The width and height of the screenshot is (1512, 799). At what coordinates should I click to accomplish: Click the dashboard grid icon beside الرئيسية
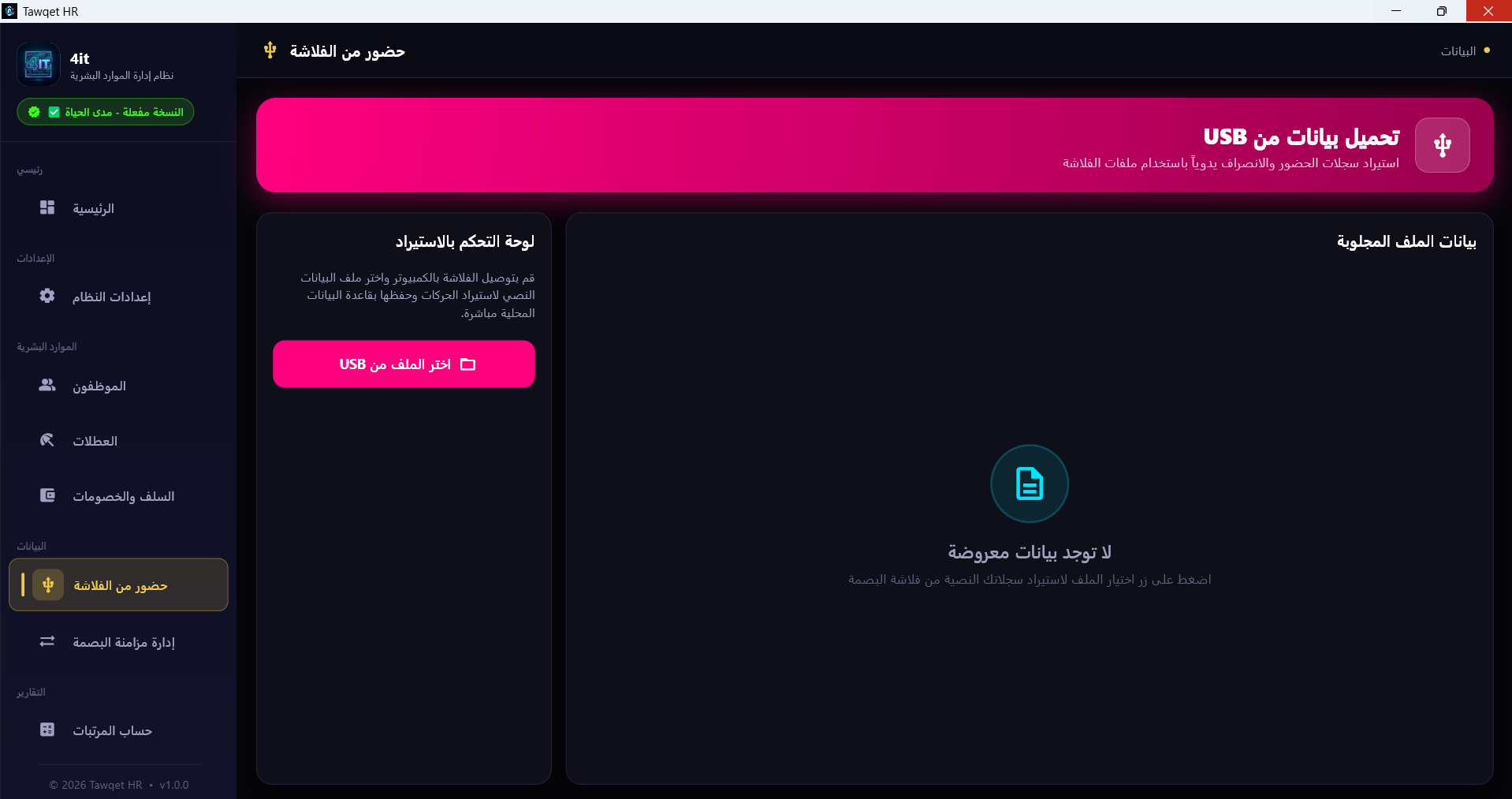[x=47, y=207]
